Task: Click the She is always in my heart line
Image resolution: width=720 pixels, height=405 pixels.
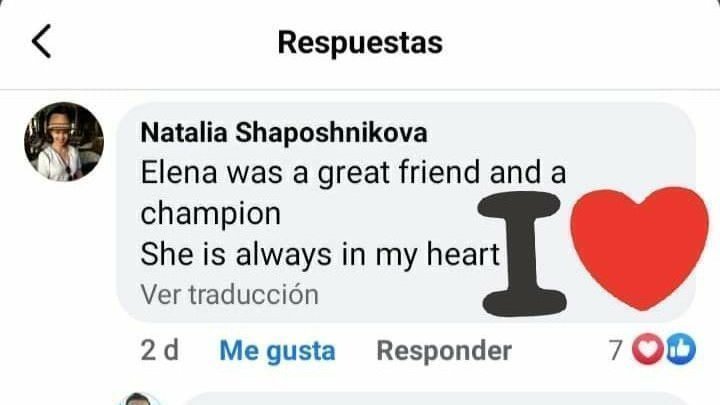Action: (320, 254)
